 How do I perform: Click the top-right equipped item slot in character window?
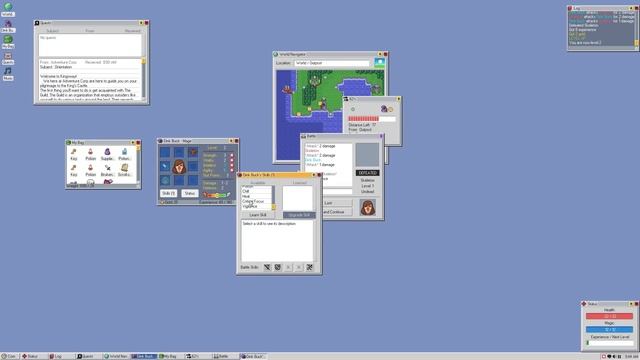pos(193,152)
